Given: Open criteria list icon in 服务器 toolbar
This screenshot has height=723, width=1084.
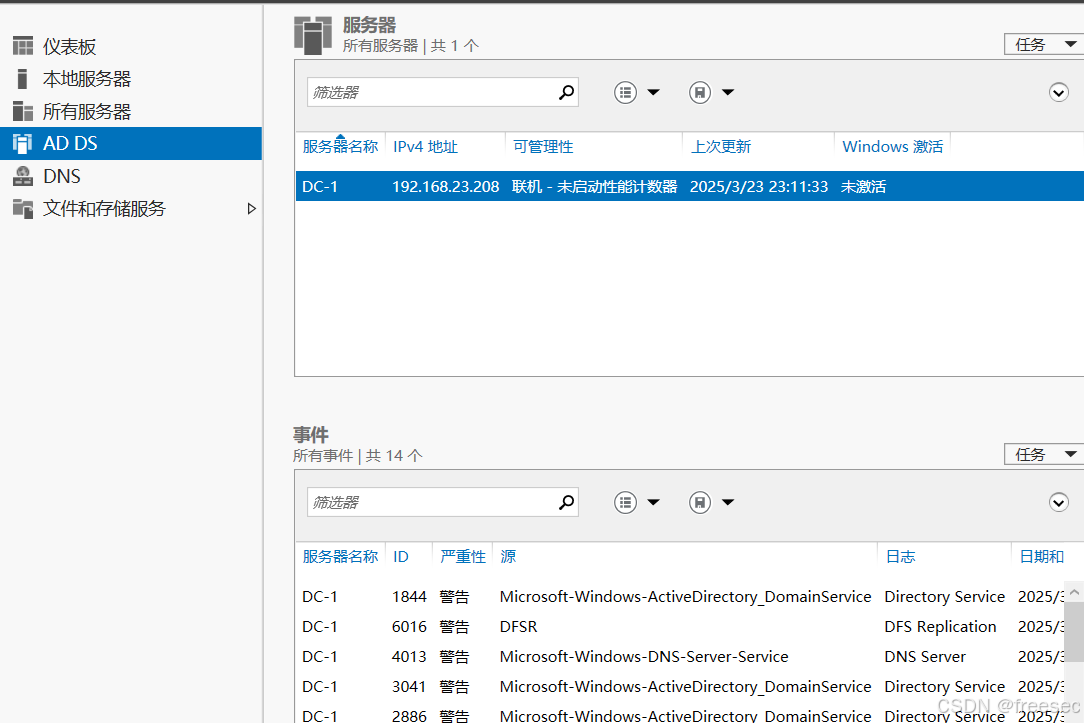Looking at the screenshot, I should click(x=625, y=92).
